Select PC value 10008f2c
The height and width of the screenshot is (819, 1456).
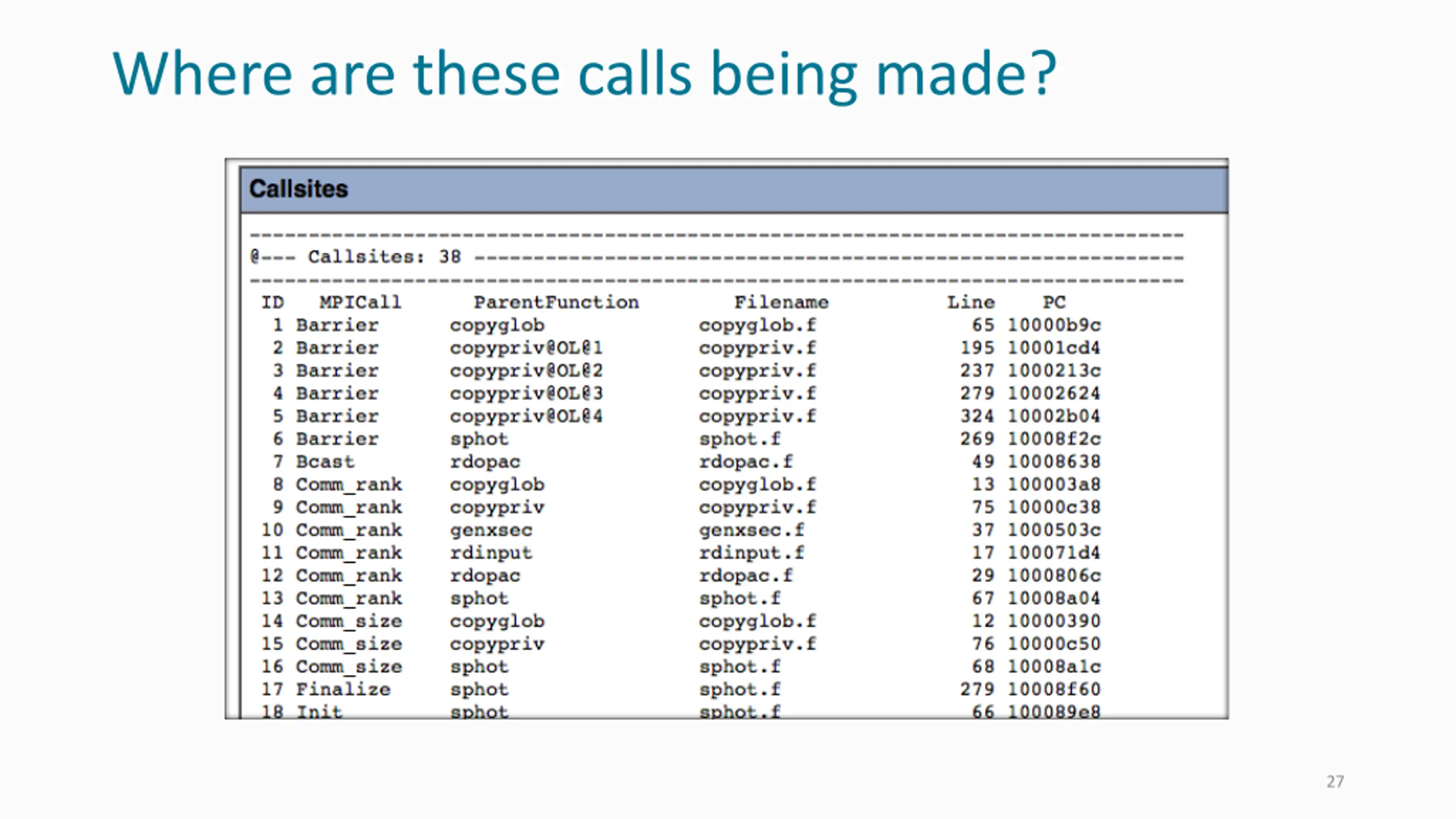click(1054, 439)
